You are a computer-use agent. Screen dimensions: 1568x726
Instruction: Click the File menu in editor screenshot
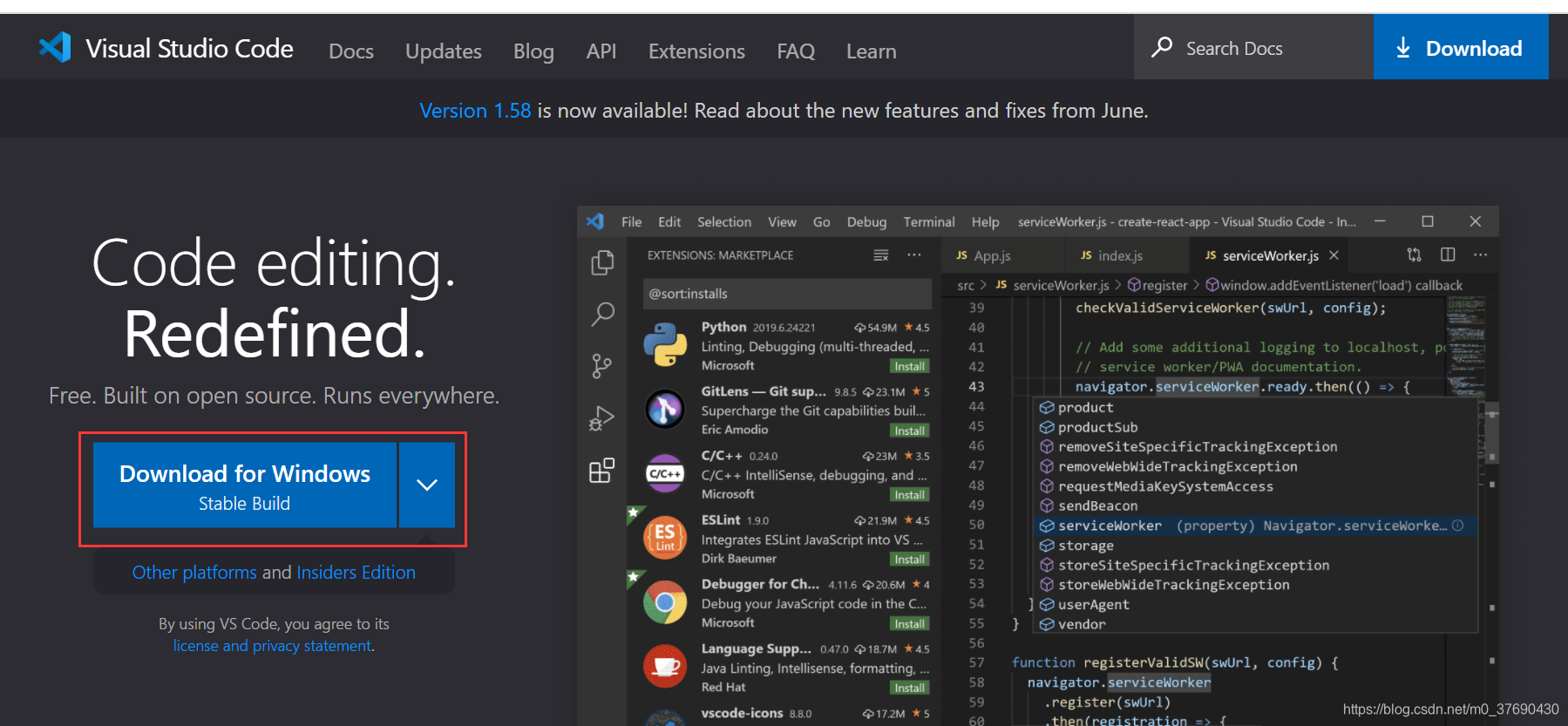[x=631, y=222]
